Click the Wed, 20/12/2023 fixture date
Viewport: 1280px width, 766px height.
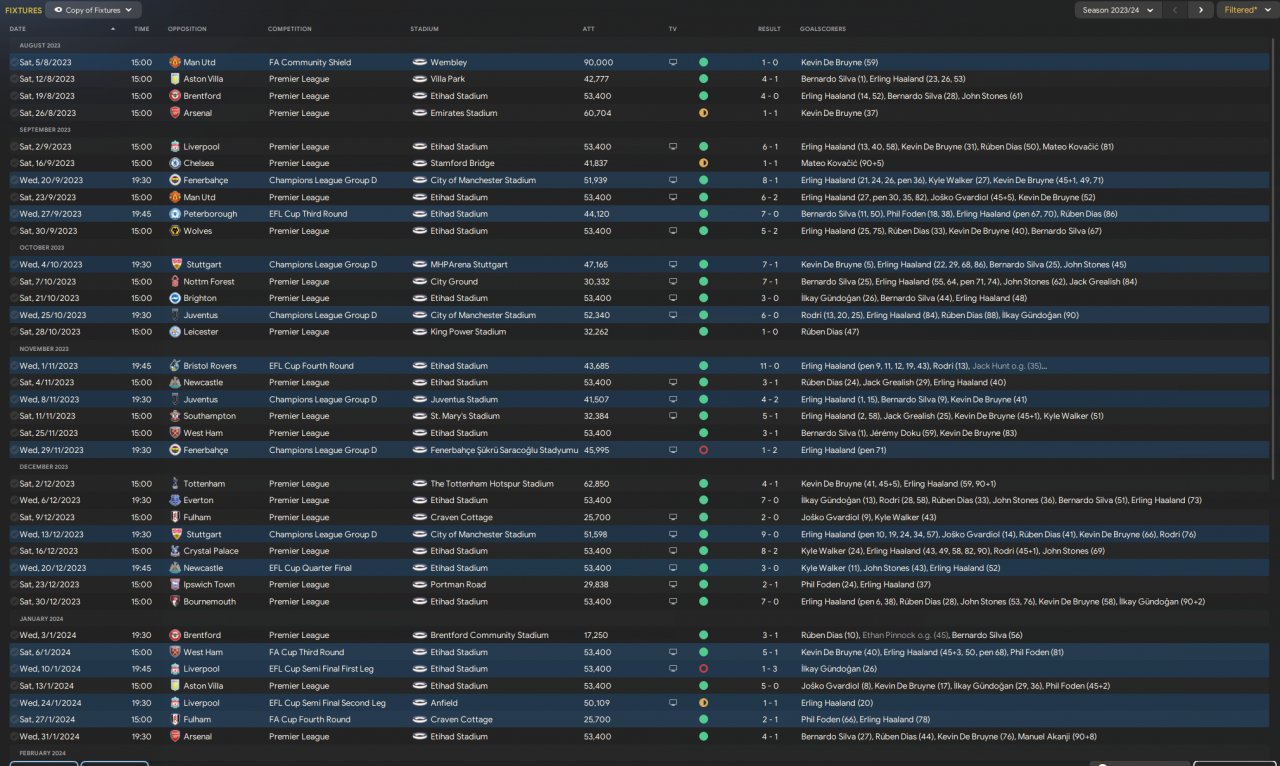51,568
